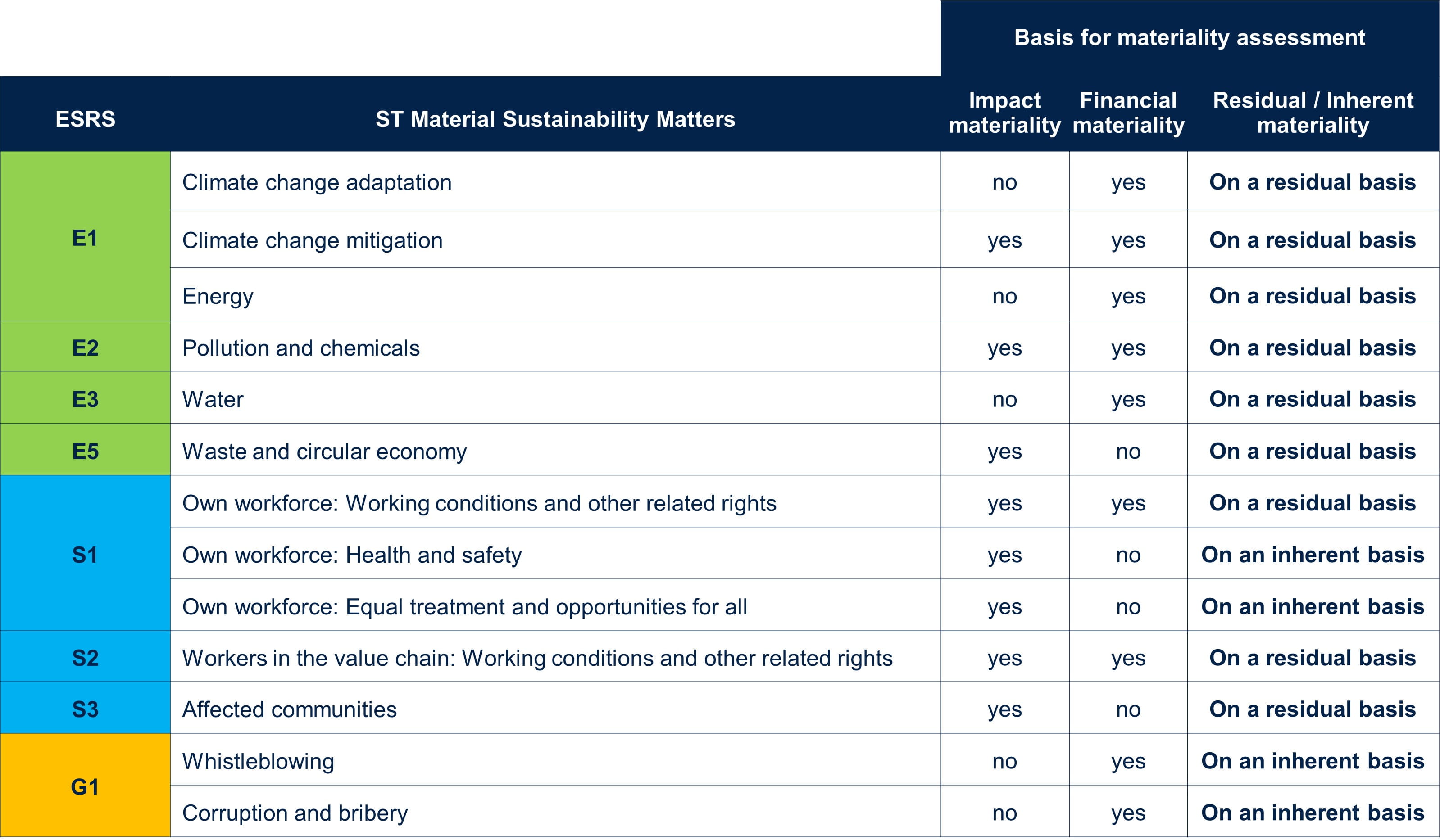Click the Corruption and bribery row label
The image size is (1440, 840).
point(295,813)
